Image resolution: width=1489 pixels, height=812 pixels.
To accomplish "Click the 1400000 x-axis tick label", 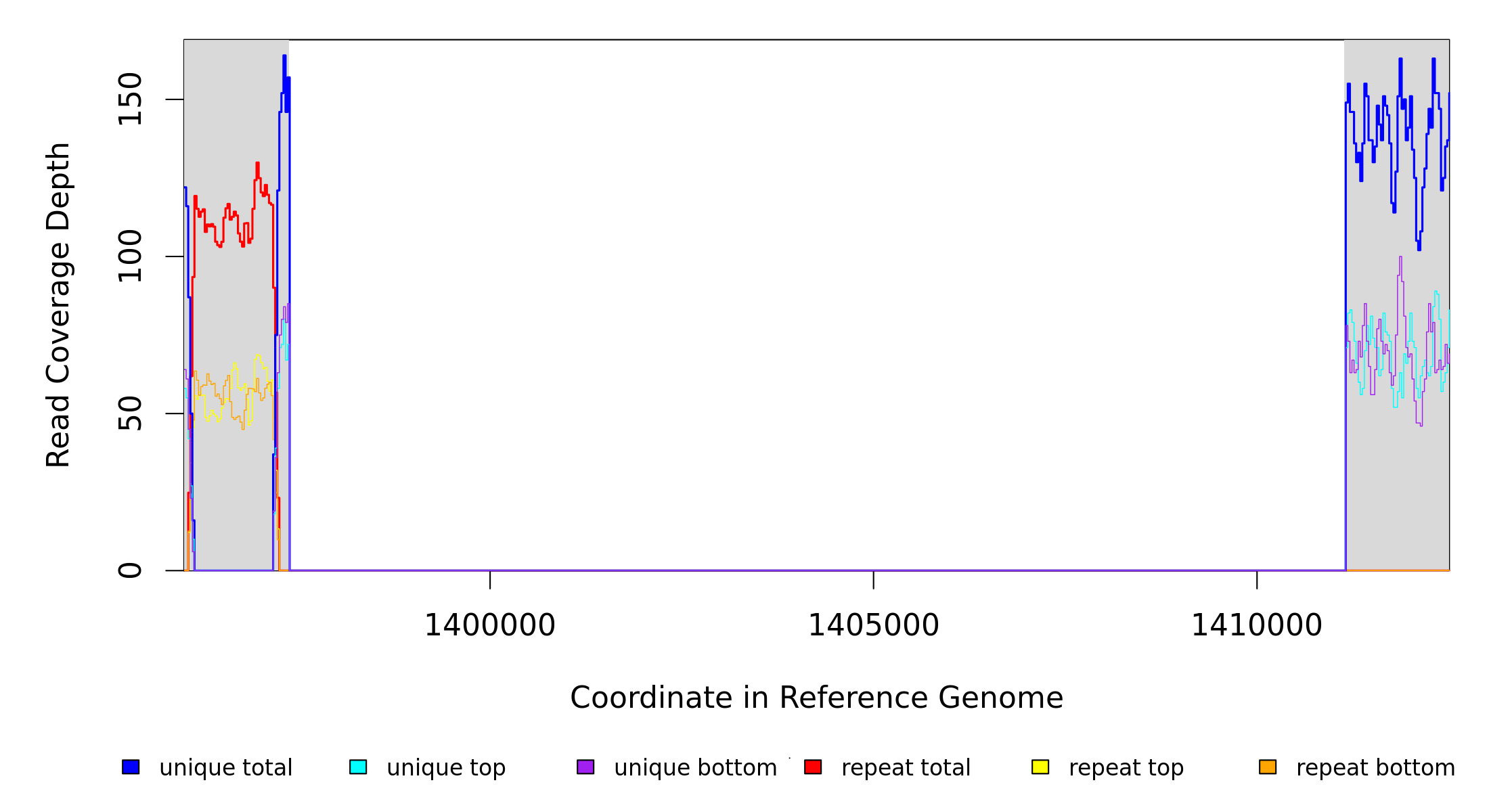I will click(489, 626).
